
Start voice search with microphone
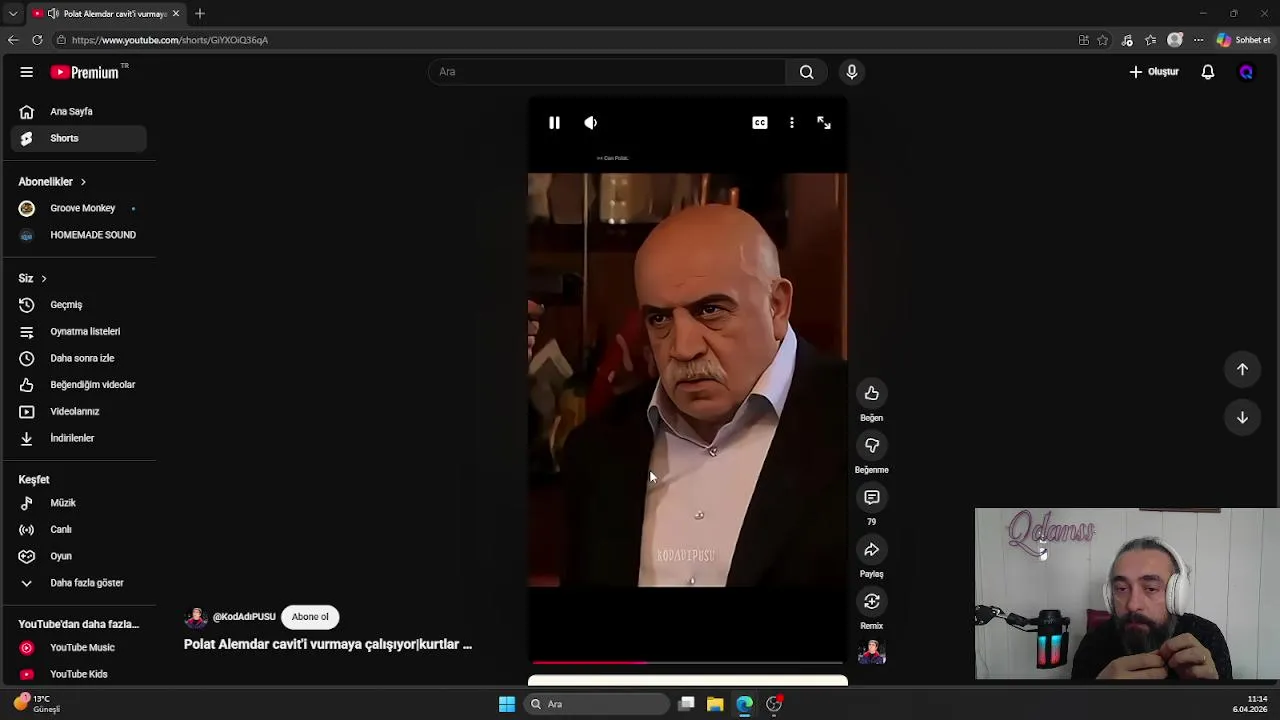click(x=852, y=72)
